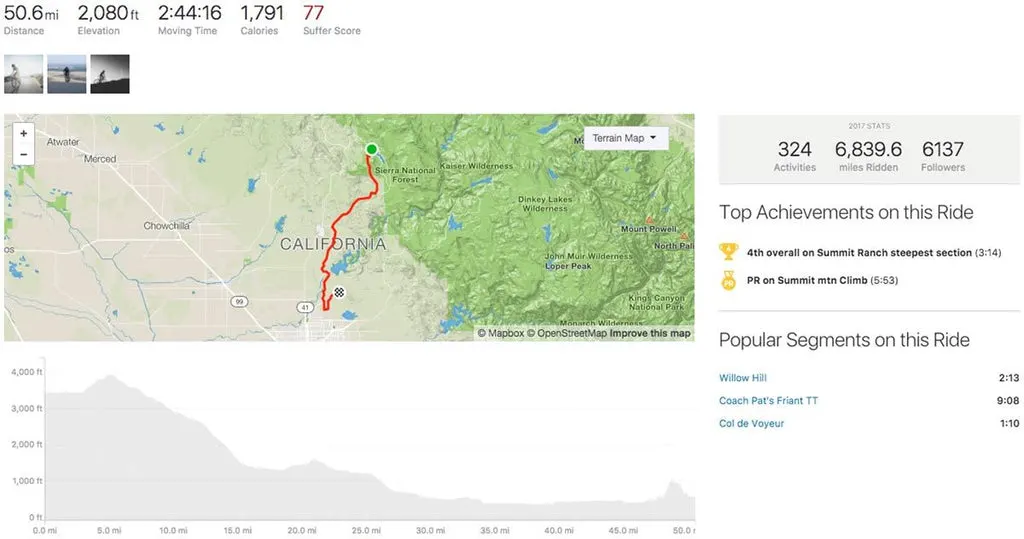This screenshot has width=1024, height=539.
Task: Open the Col de Voyeur segment
Action: point(751,423)
